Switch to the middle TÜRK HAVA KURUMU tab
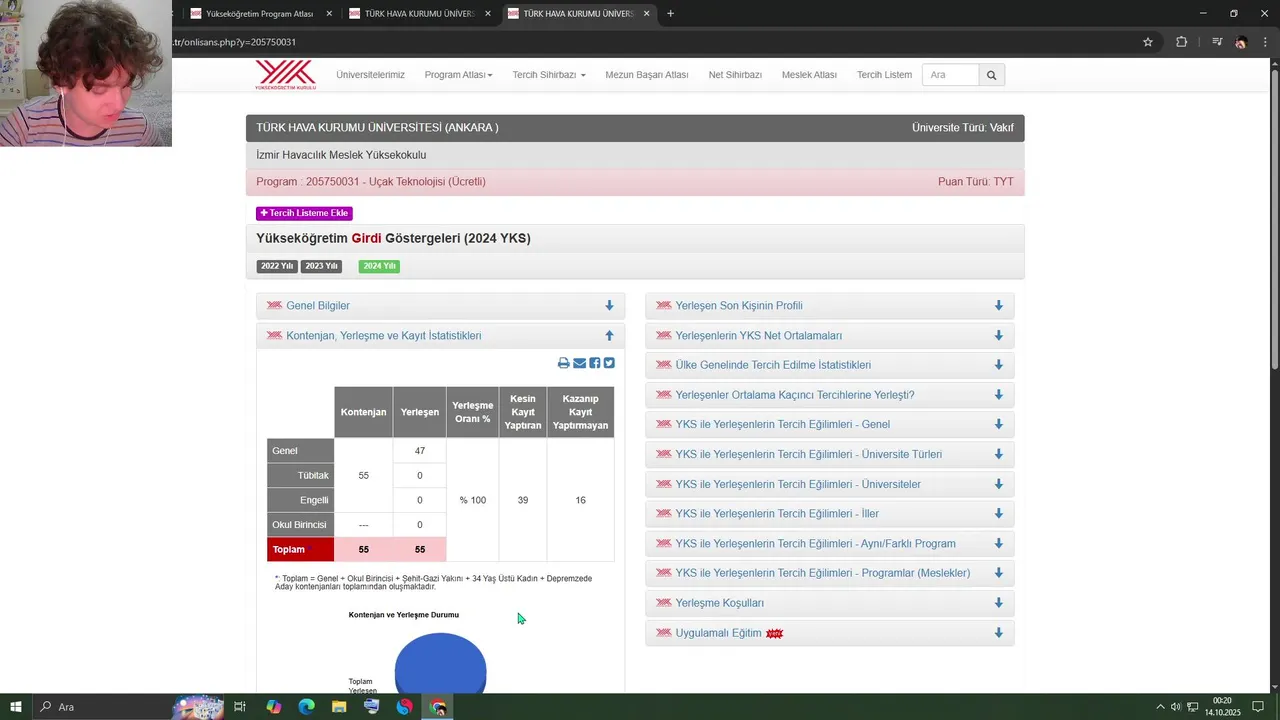Image resolution: width=1280 pixels, height=720 pixels. 420,14
